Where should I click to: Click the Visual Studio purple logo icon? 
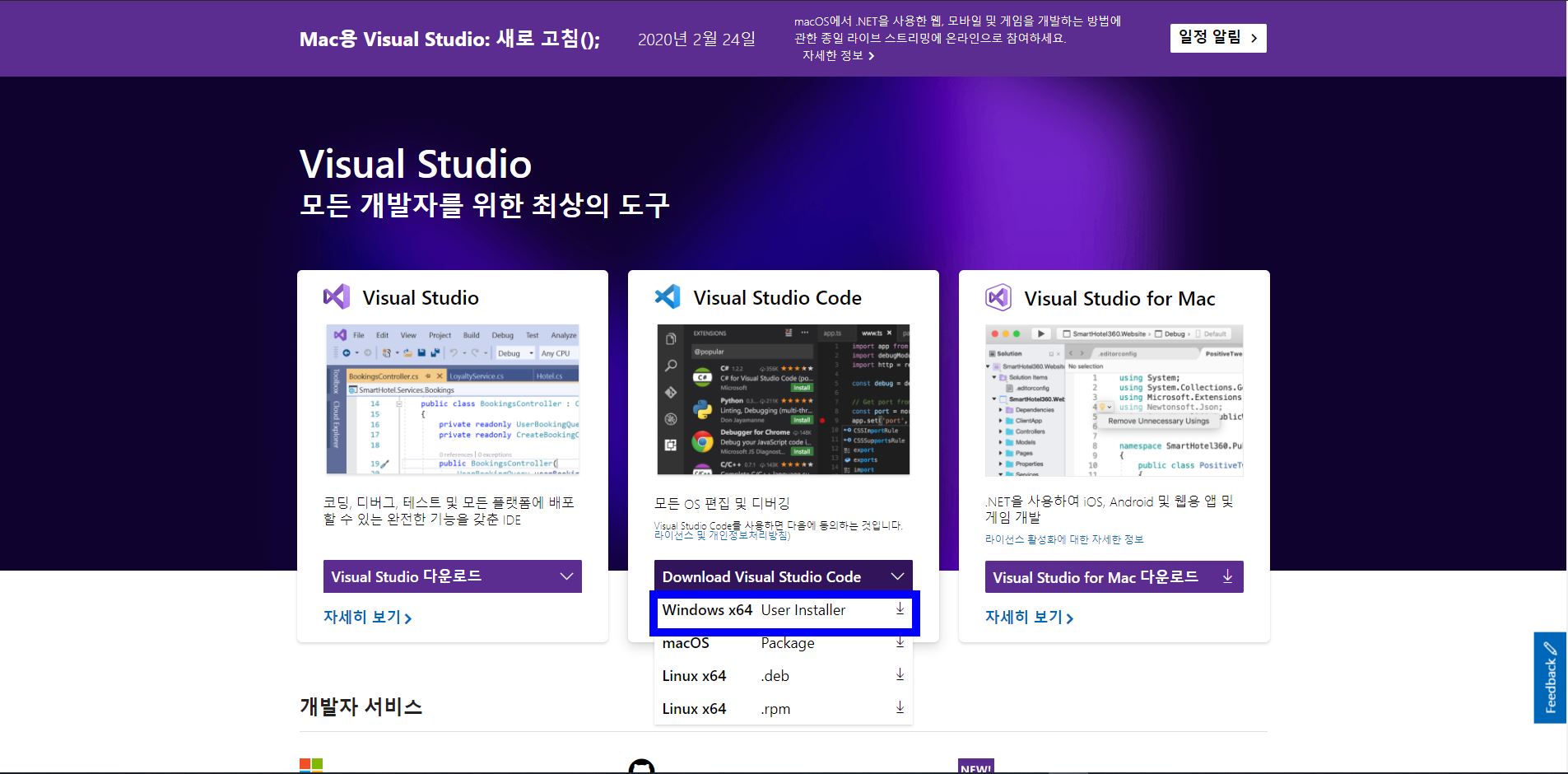(x=337, y=296)
